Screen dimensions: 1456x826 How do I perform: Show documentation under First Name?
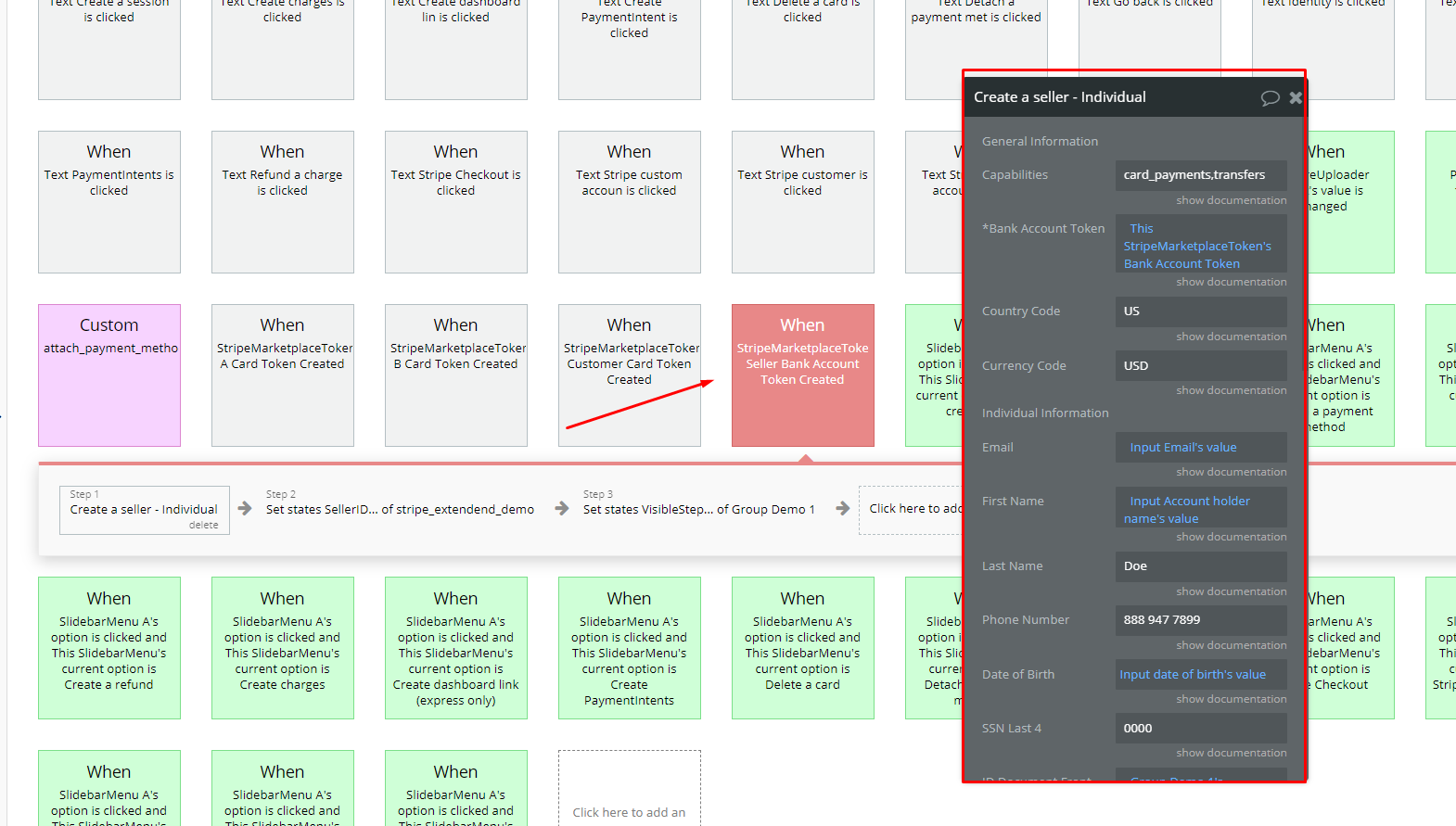(1232, 537)
